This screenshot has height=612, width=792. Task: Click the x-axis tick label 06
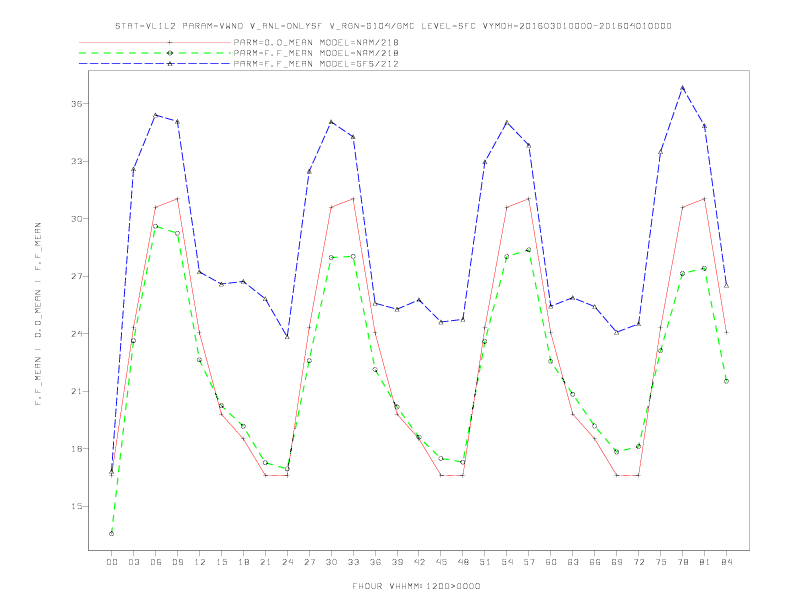[x=156, y=562]
